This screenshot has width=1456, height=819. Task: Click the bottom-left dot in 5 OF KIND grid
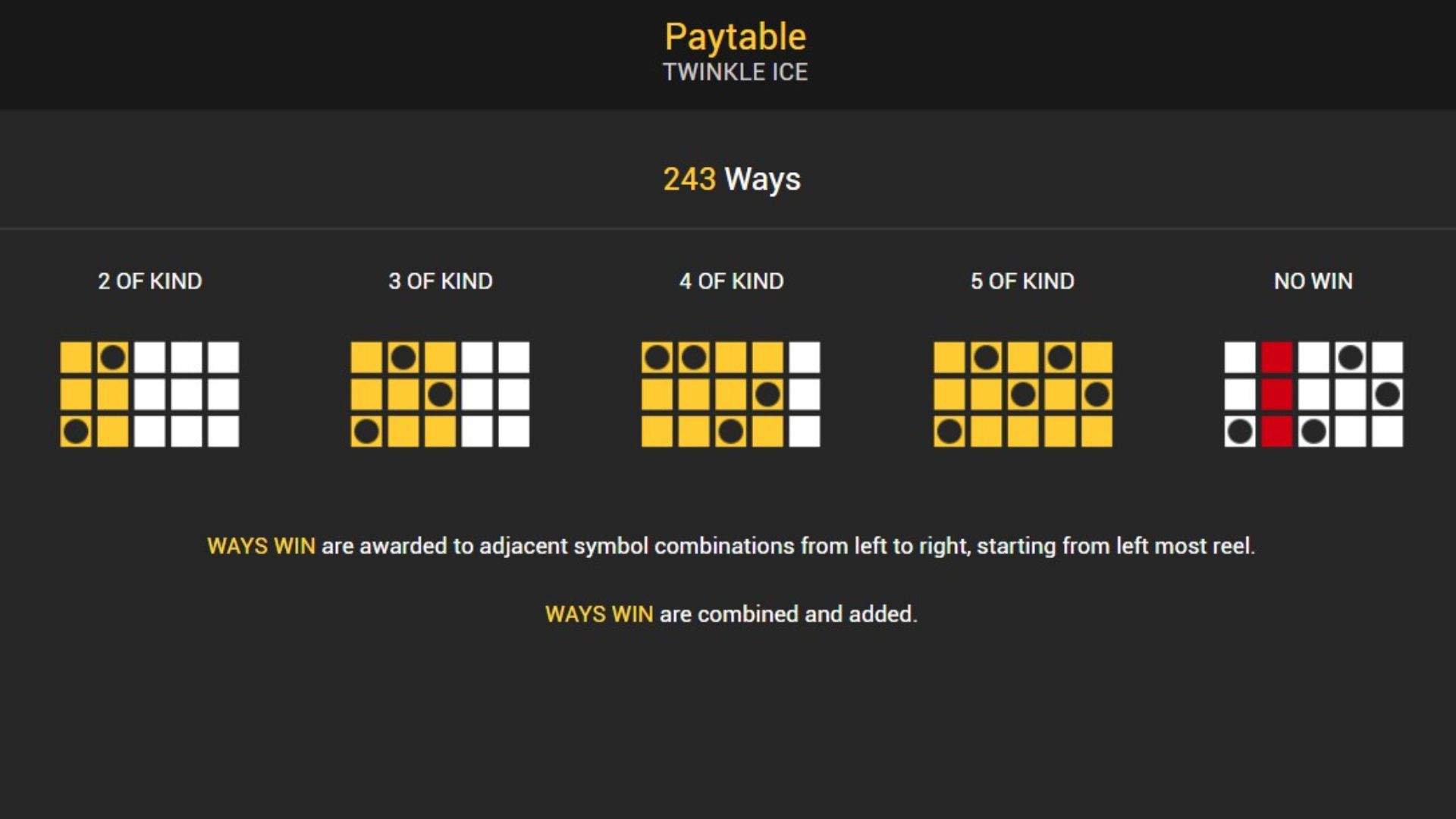click(949, 431)
